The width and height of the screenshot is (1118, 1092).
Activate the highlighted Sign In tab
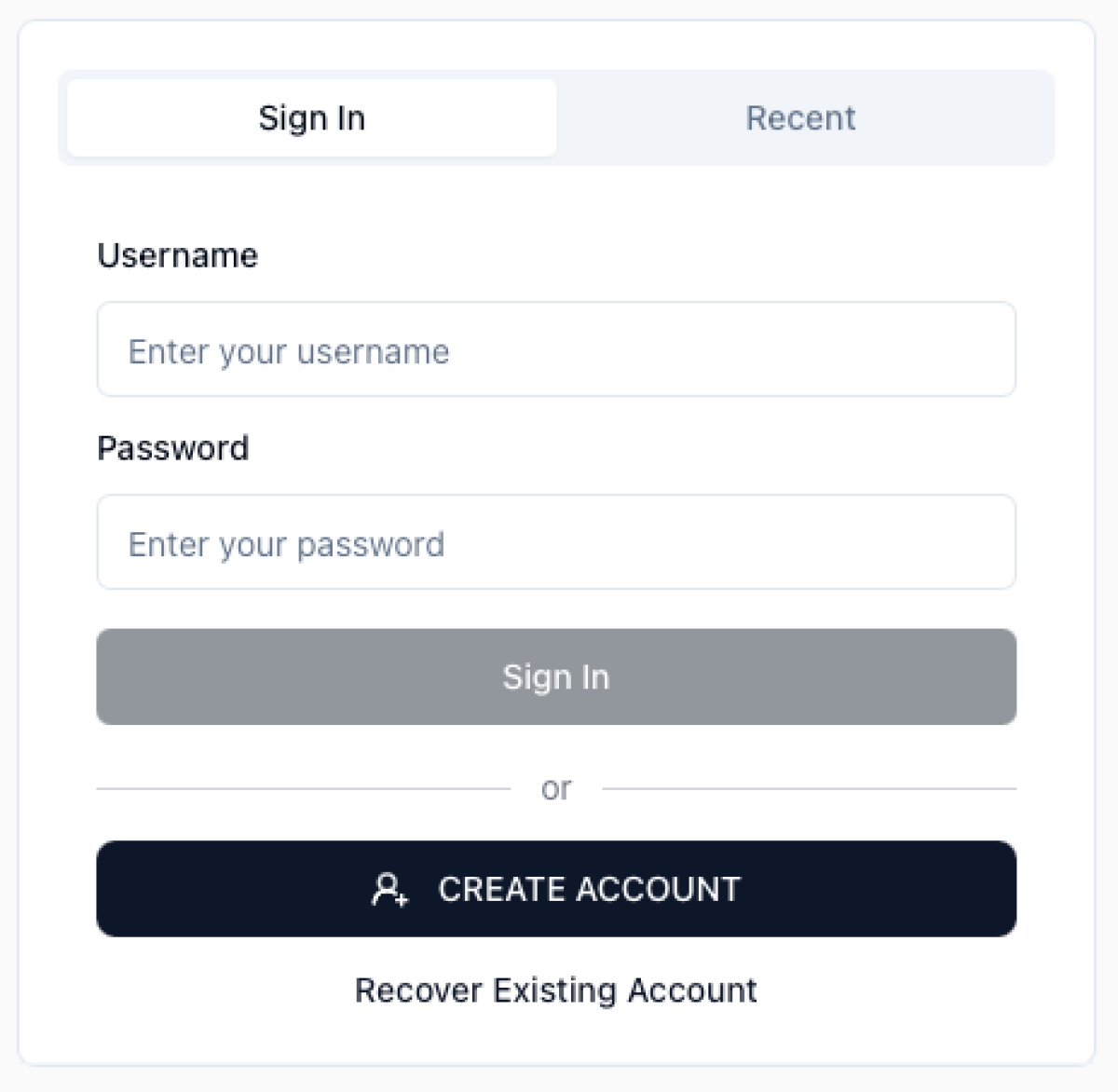(x=312, y=118)
